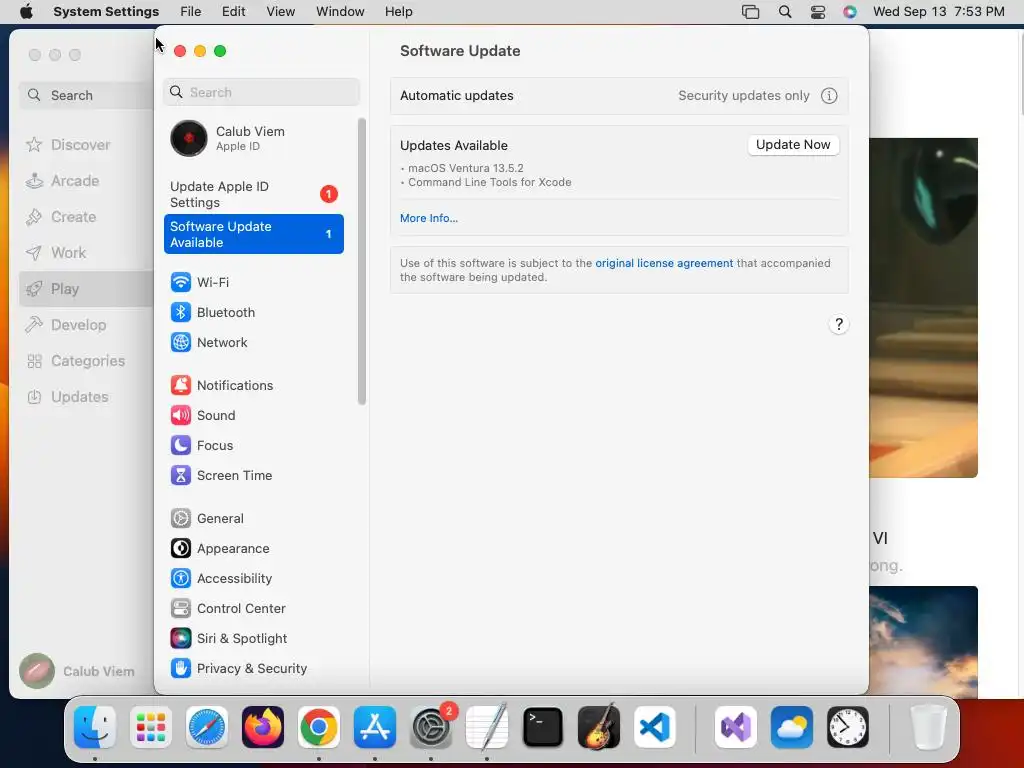The width and height of the screenshot is (1024, 768).
Task: Open Notifications settings pane
Action: click(253, 385)
